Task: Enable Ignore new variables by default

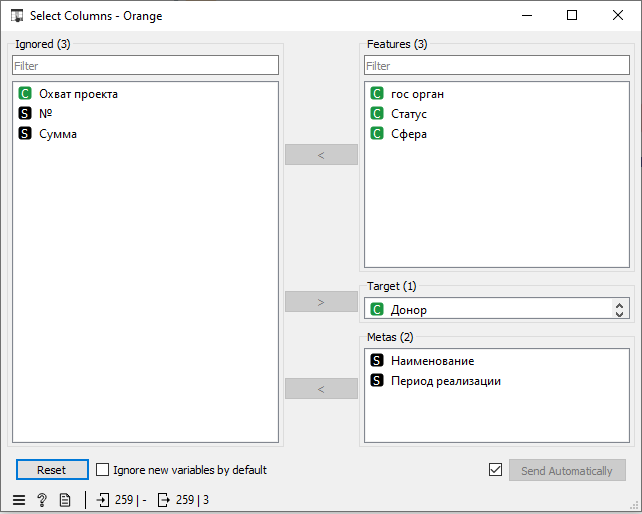Action: [102, 470]
